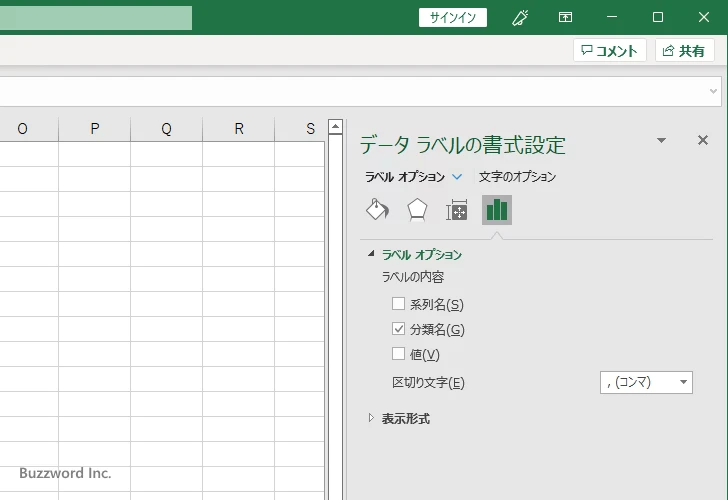The image size is (728, 500).
Task: Enable the 系列名(S) checkbox
Action: click(x=398, y=304)
